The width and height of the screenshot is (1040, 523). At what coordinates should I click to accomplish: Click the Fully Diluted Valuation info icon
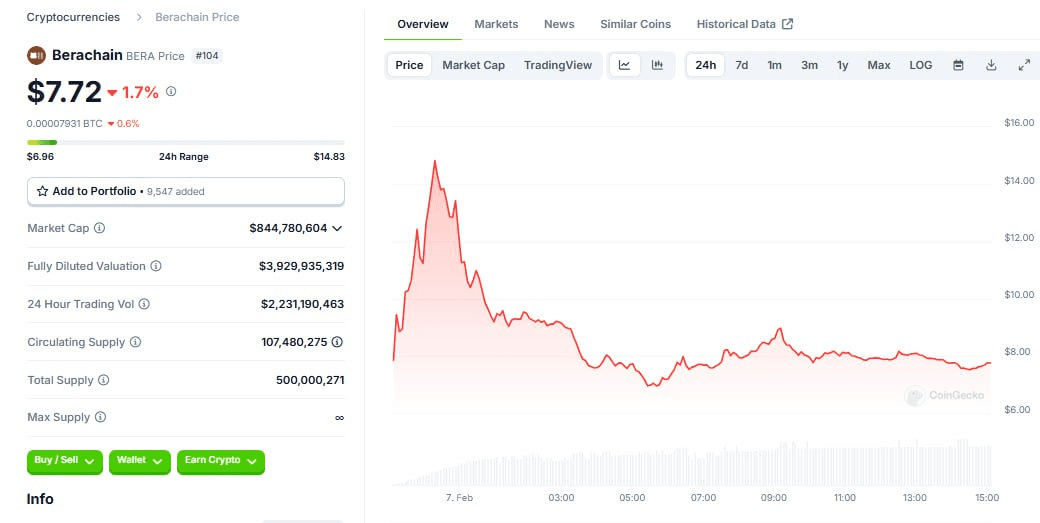click(156, 266)
